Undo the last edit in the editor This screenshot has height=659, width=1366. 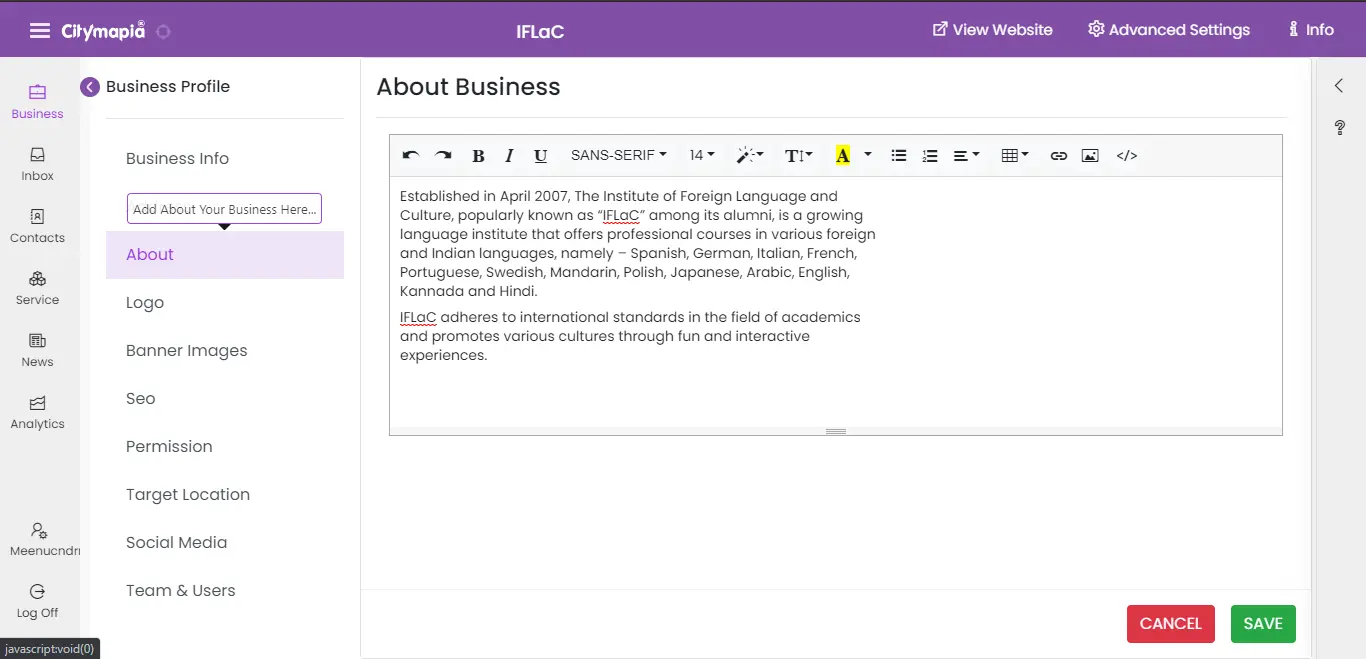coord(410,155)
